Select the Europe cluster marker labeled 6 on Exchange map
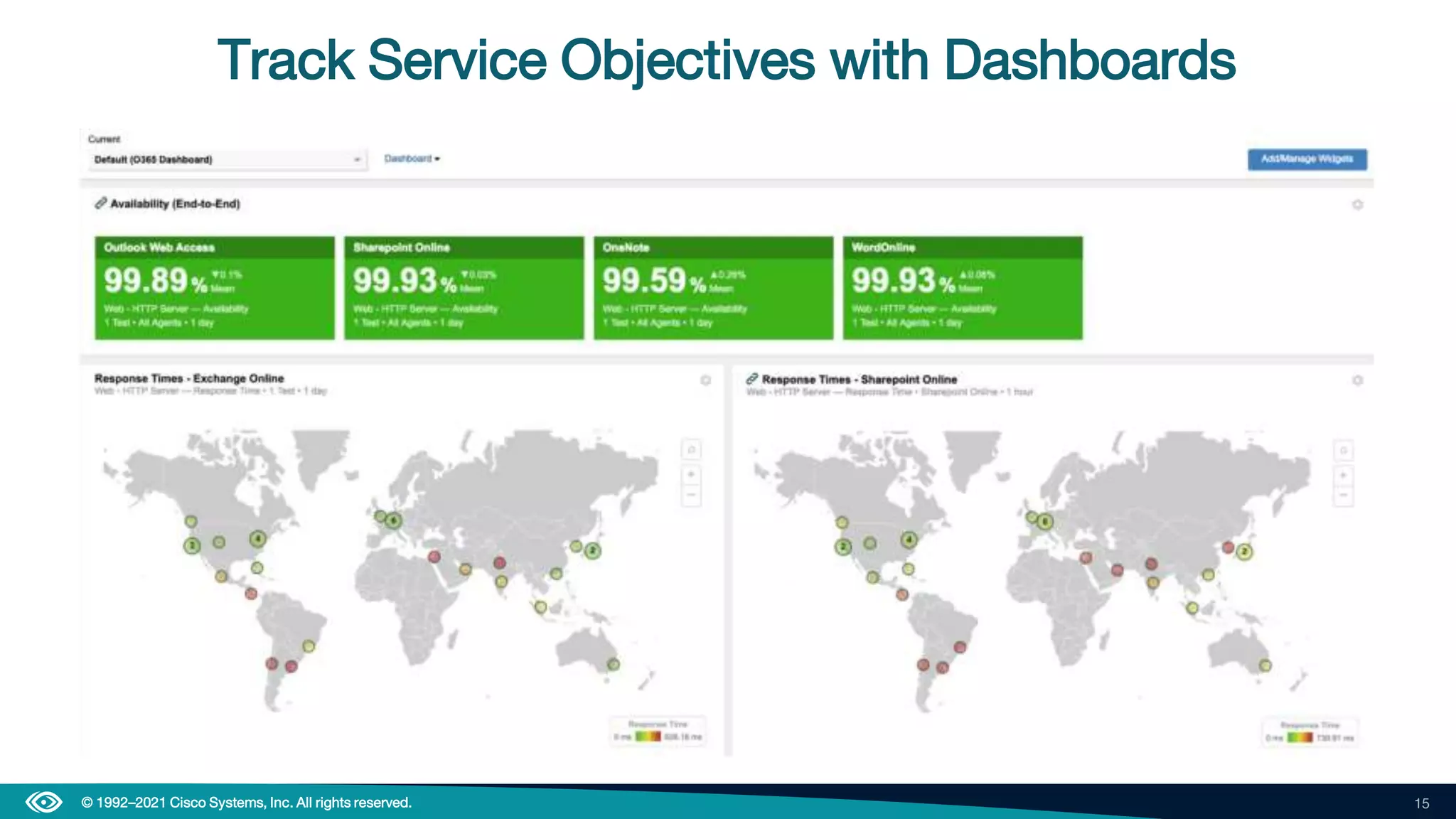1456x819 pixels. click(393, 520)
